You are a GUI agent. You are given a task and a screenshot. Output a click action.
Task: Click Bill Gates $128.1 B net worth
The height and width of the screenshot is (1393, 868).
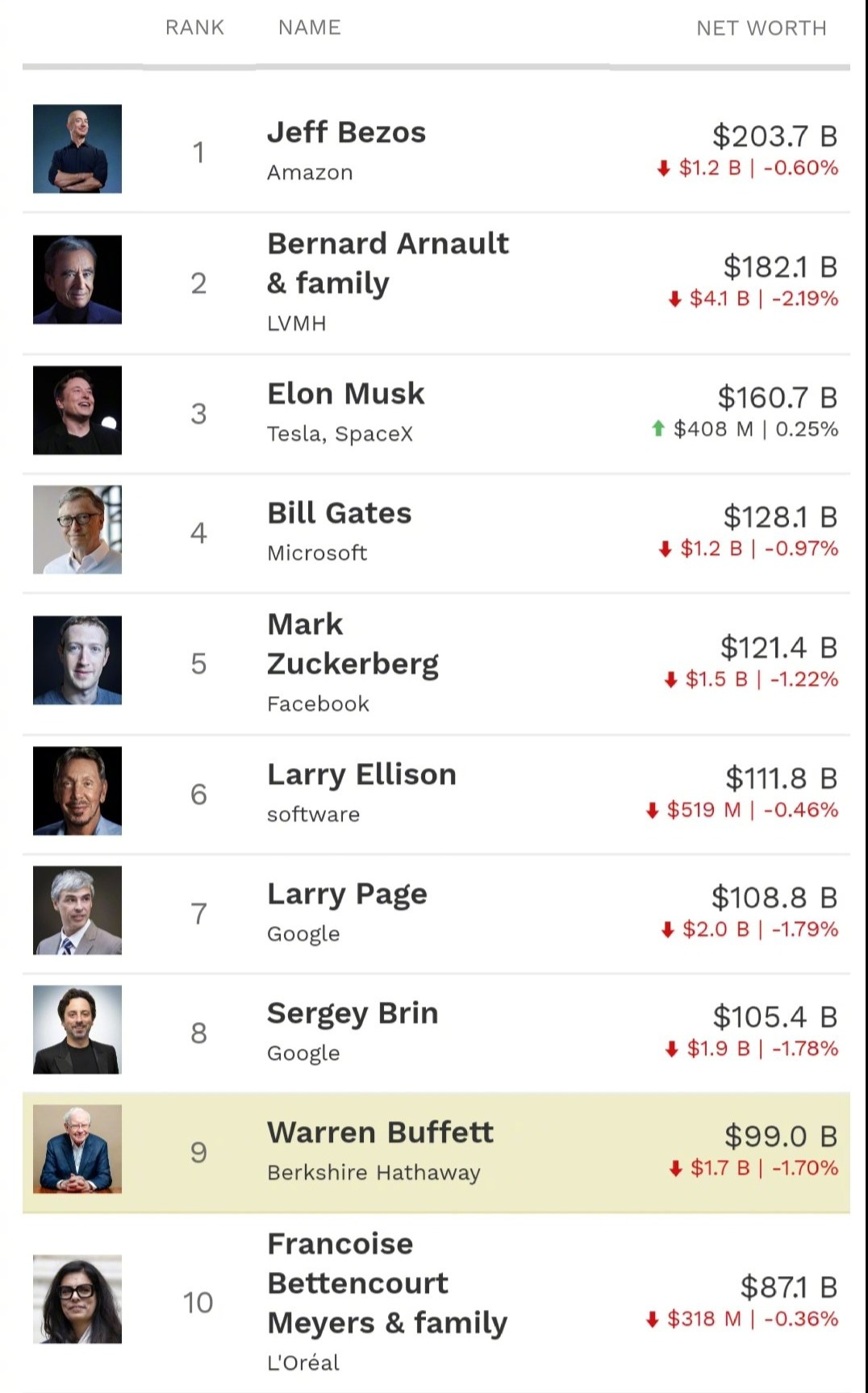pyautogui.click(x=780, y=517)
